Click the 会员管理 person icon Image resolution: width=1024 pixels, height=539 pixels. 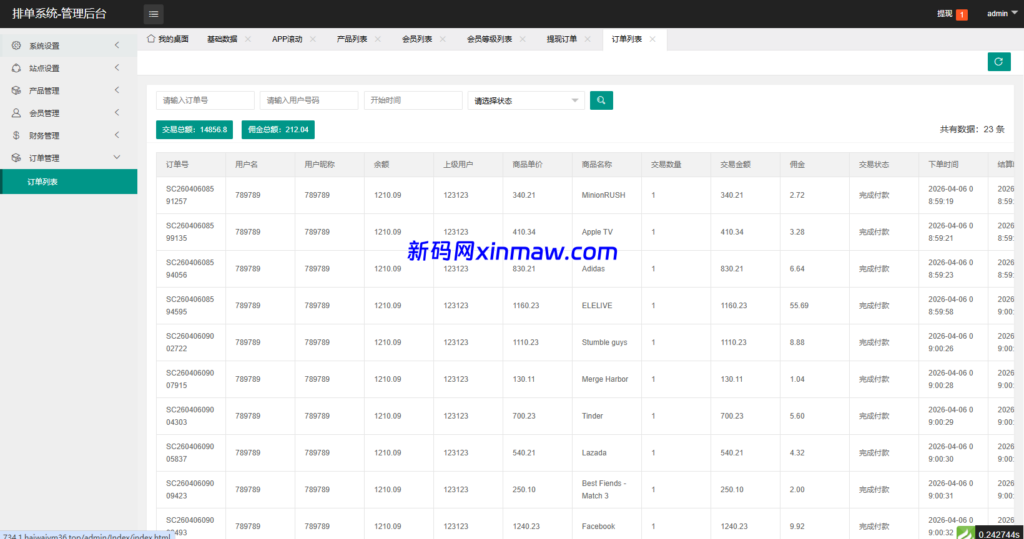point(16,113)
